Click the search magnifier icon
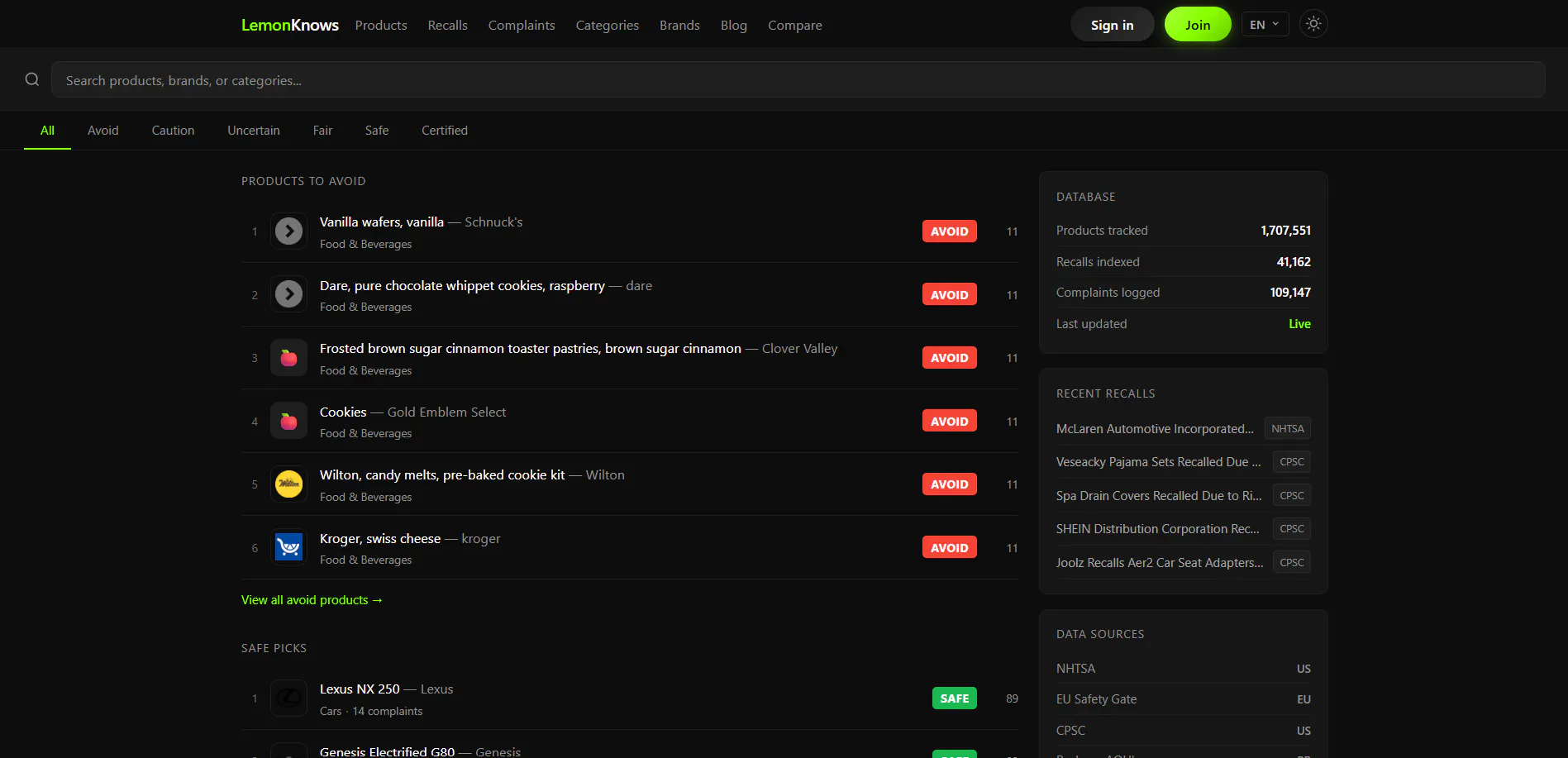1568x758 pixels. point(32,79)
